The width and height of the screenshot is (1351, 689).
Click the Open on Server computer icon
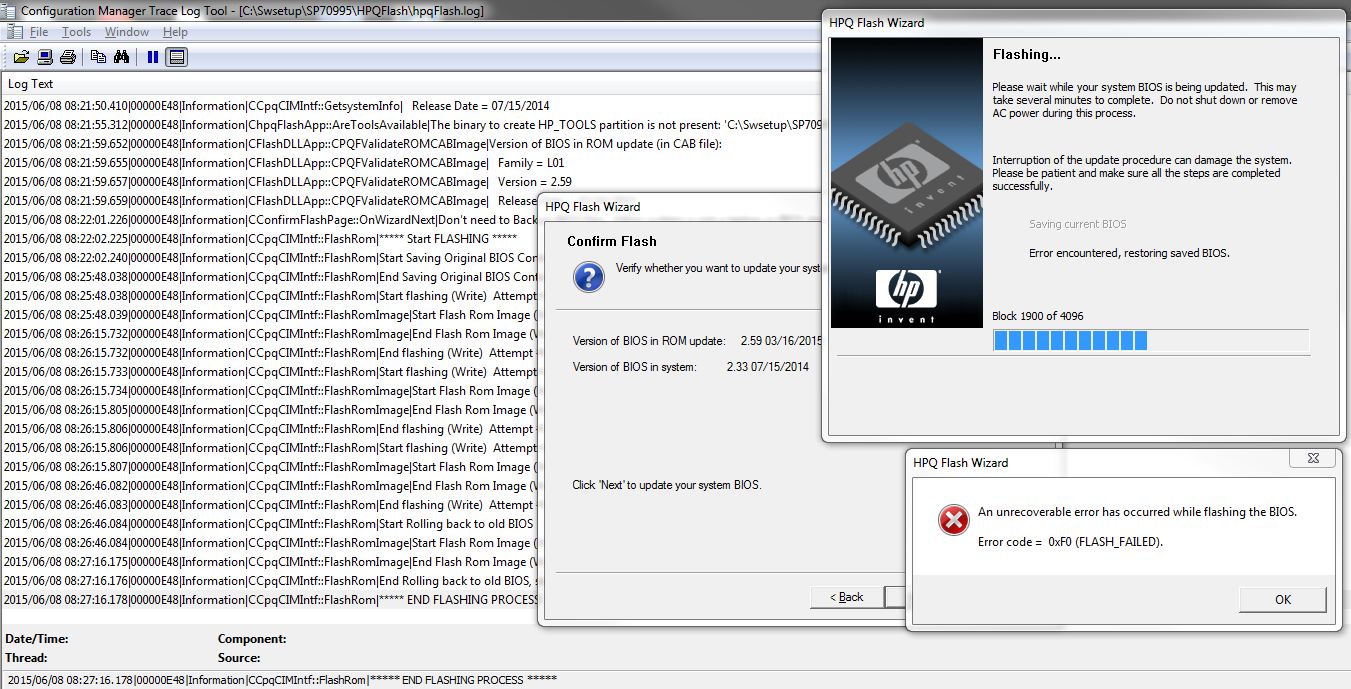[45, 57]
